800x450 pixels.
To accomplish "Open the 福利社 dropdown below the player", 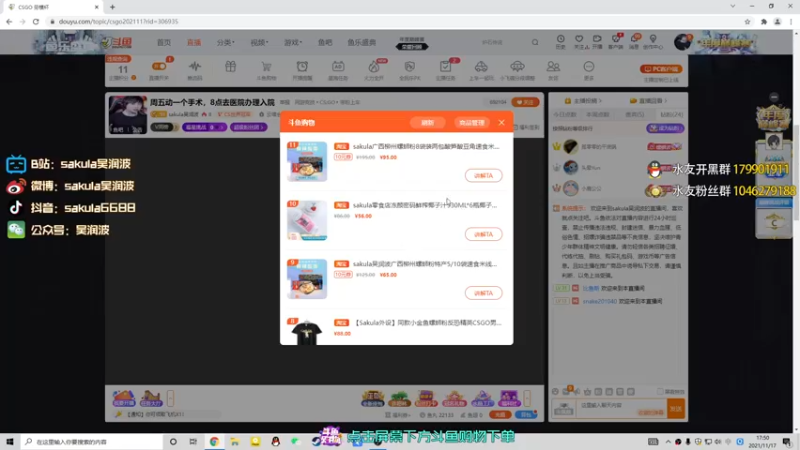I will tap(397, 415).
